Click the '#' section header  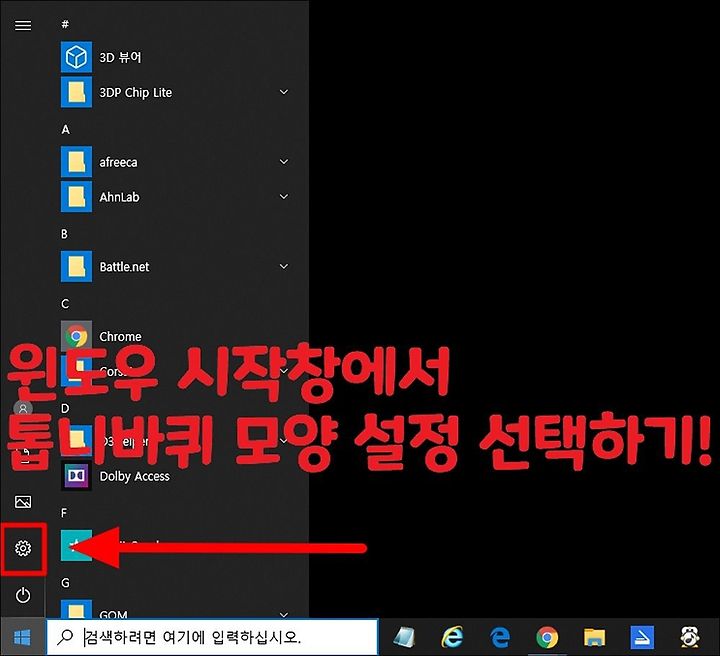pos(65,24)
